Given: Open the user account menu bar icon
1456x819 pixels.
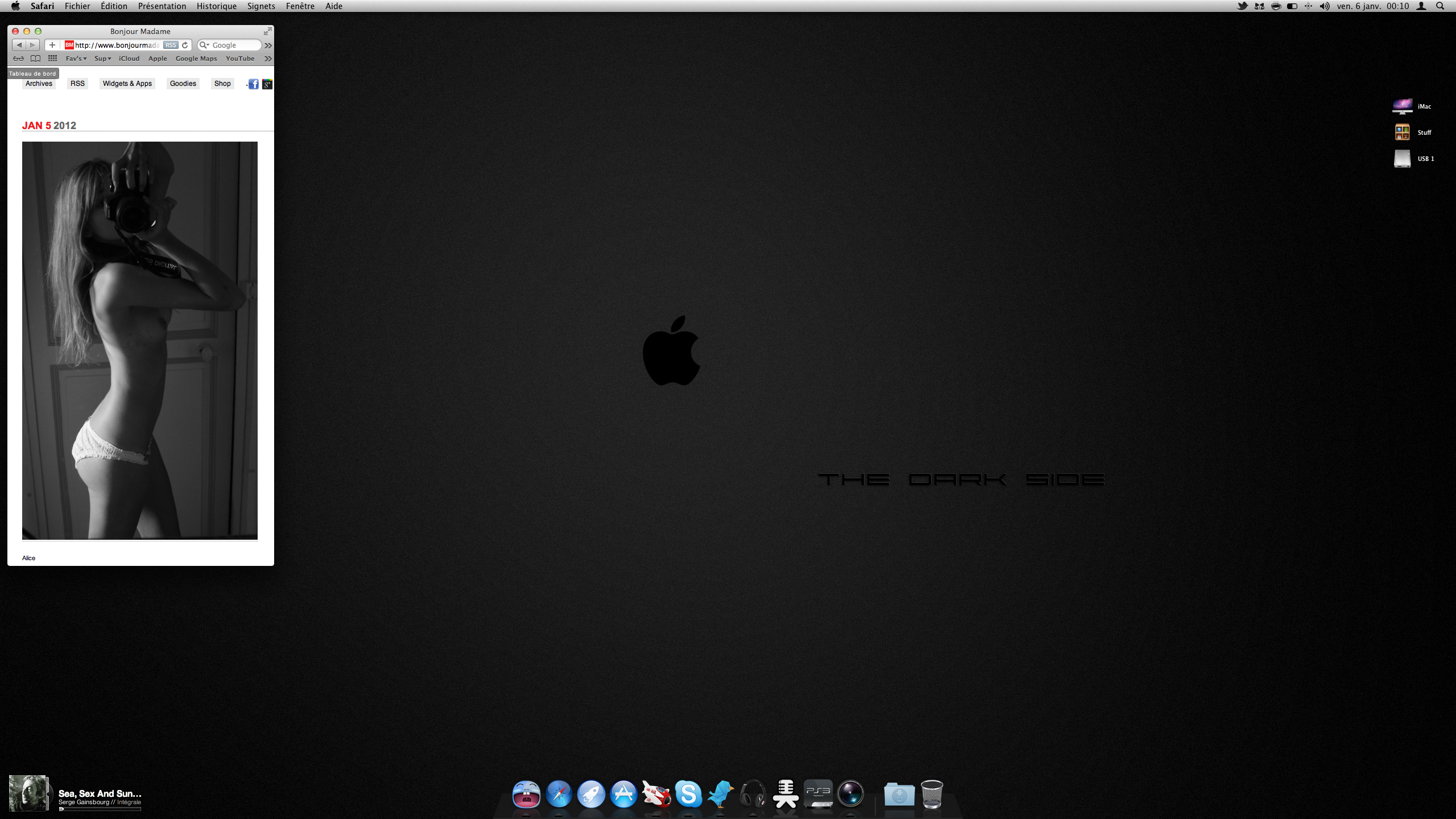Looking at the screenshot, I should (x=1421, y=6).
